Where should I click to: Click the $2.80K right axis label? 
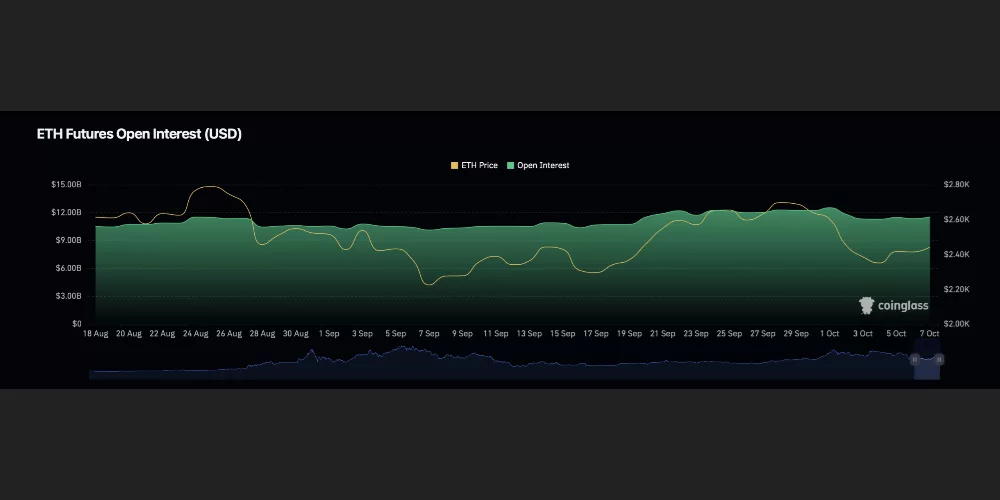pos(957,184)
